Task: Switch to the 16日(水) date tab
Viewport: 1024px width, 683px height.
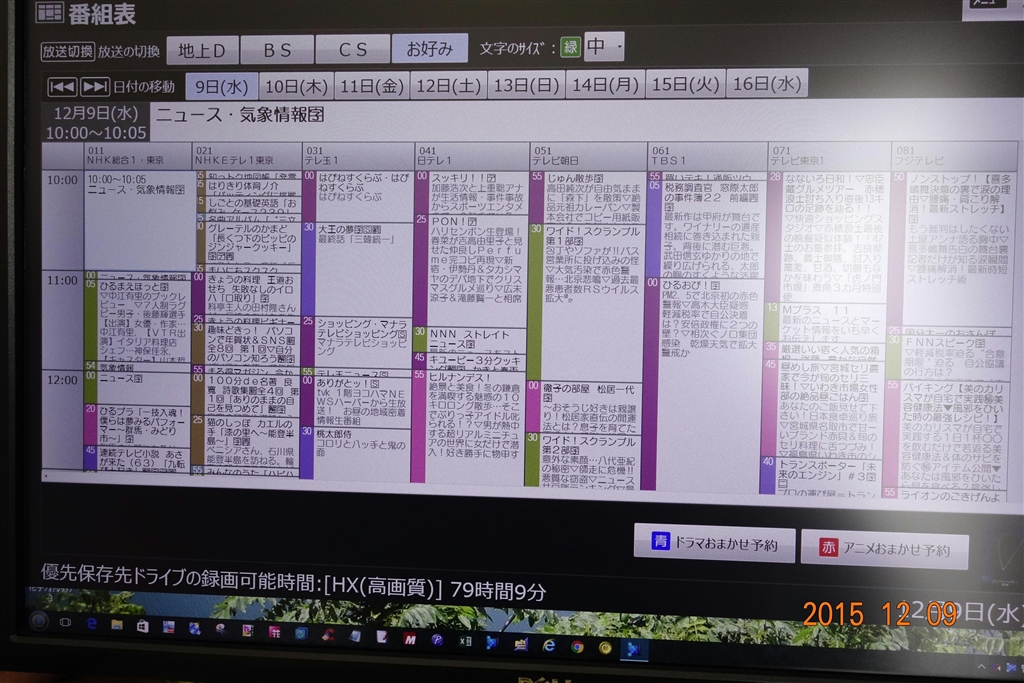Action: click(x=767, y=82)
